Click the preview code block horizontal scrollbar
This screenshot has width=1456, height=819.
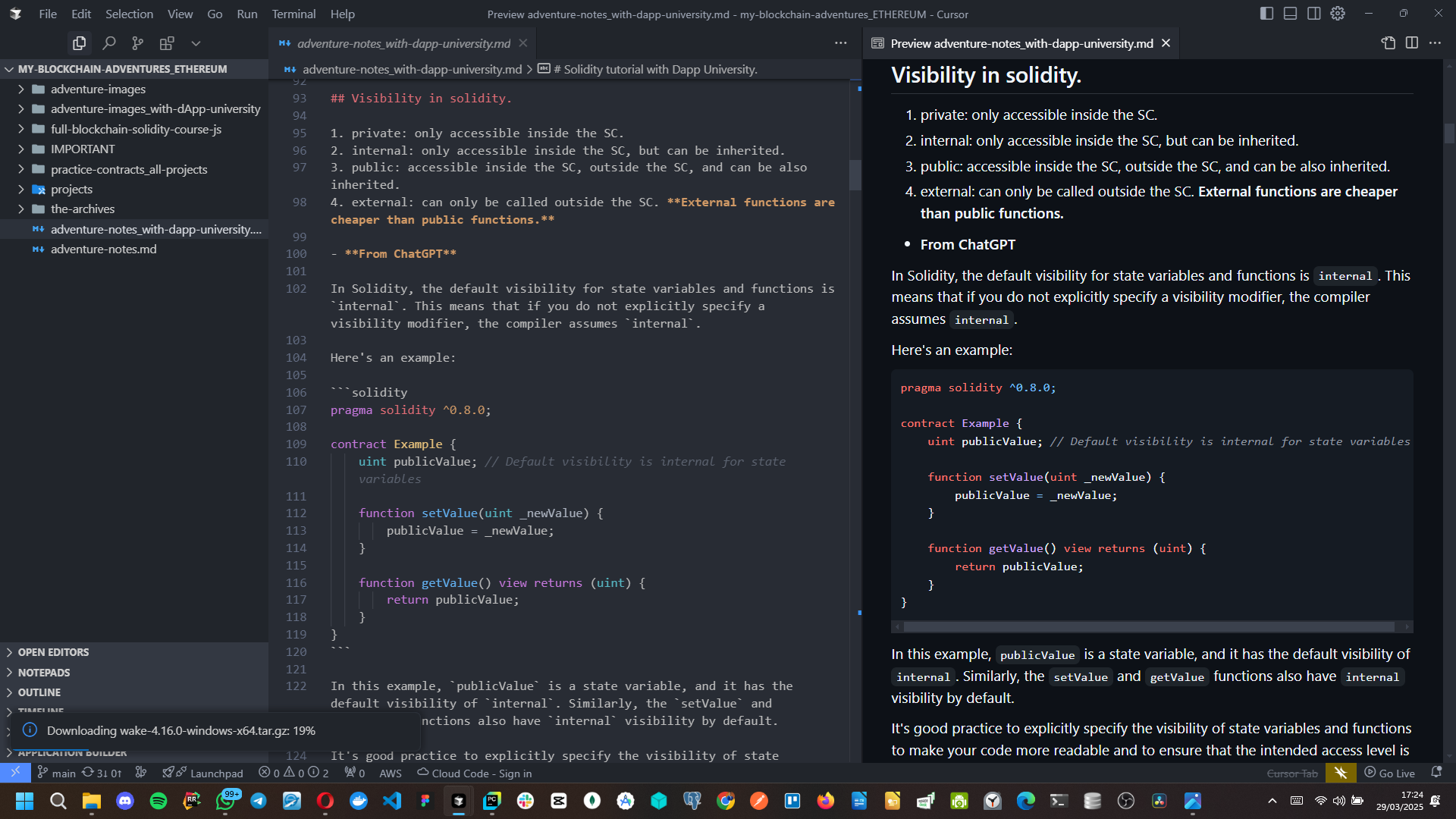(1148, 627)
